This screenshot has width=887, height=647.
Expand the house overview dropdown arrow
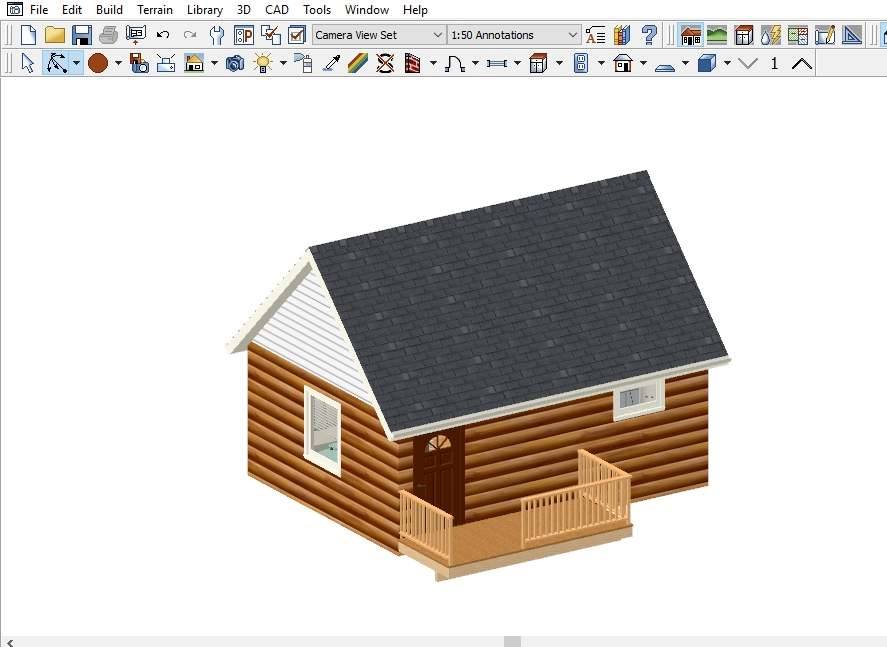[214, 63]
